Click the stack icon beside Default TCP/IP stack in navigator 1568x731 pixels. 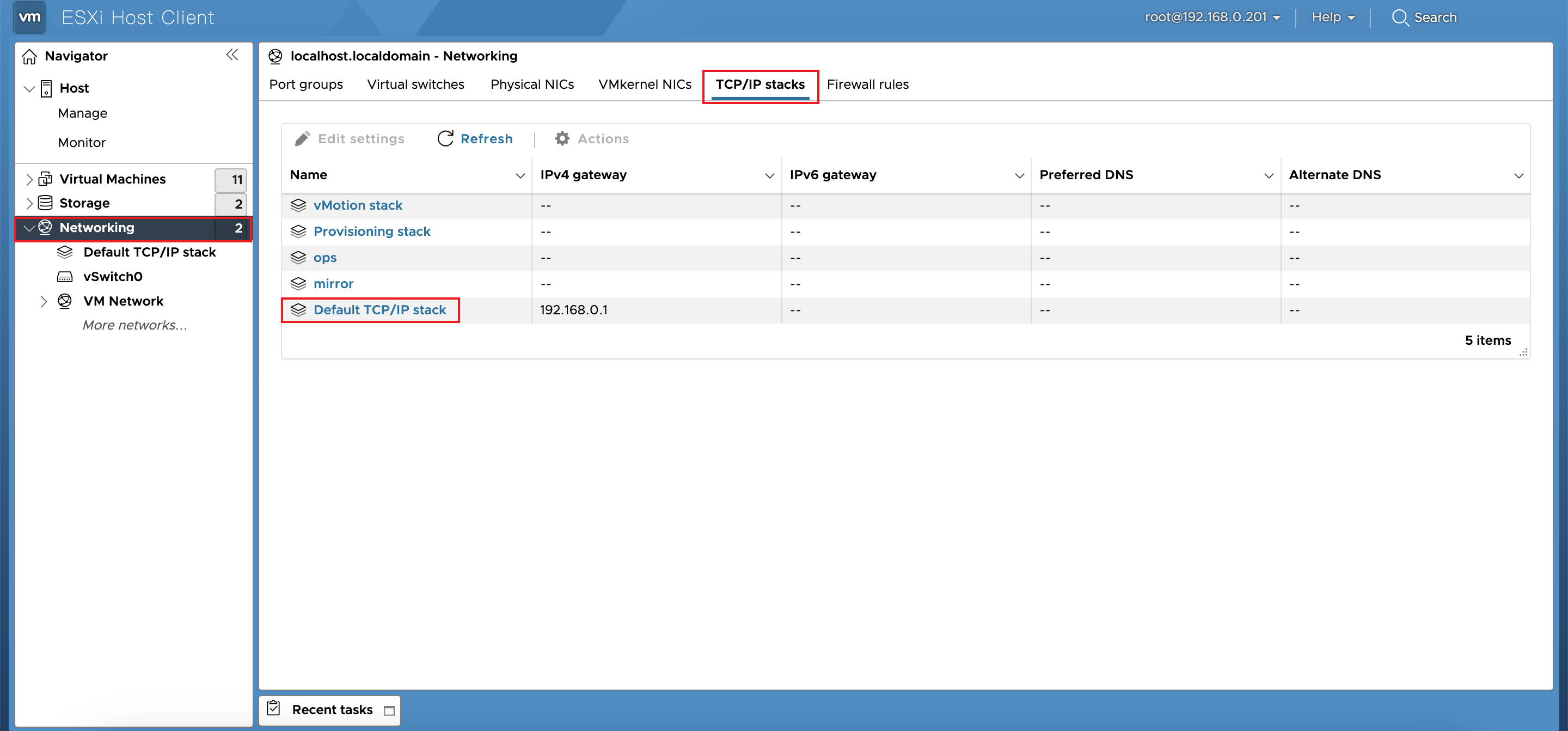(x=65, y=252)
